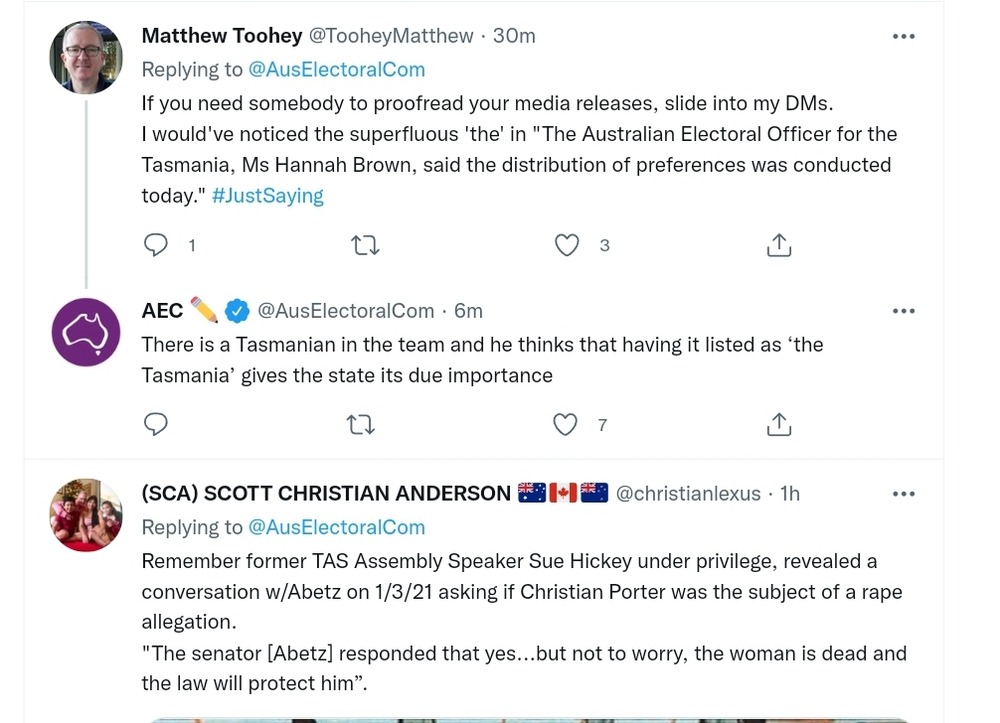Open the AEC purple profile avatar
Screen dimensions: 1000x723
[86, 331]
